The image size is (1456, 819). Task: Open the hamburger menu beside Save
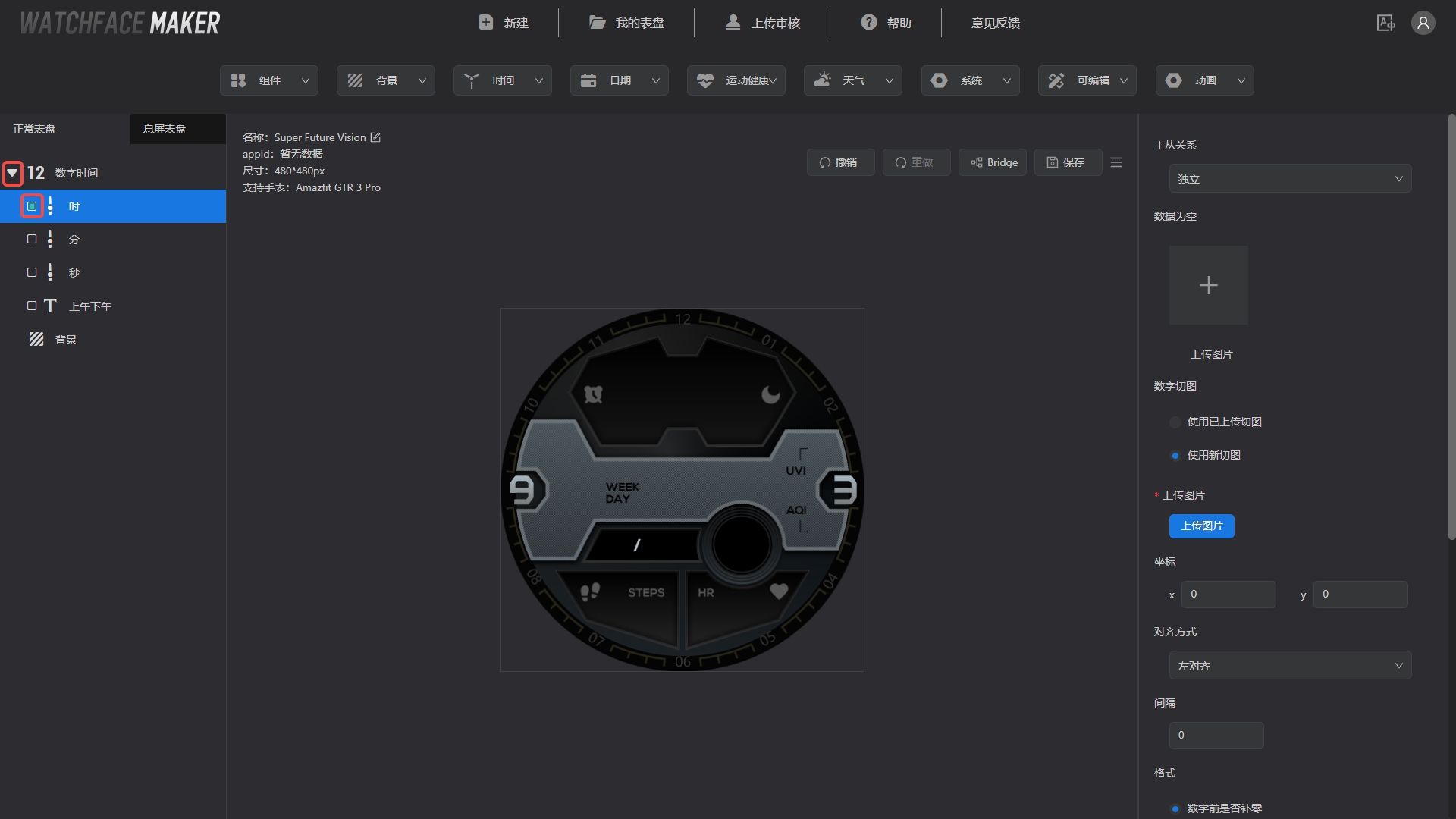[1116, 162]
